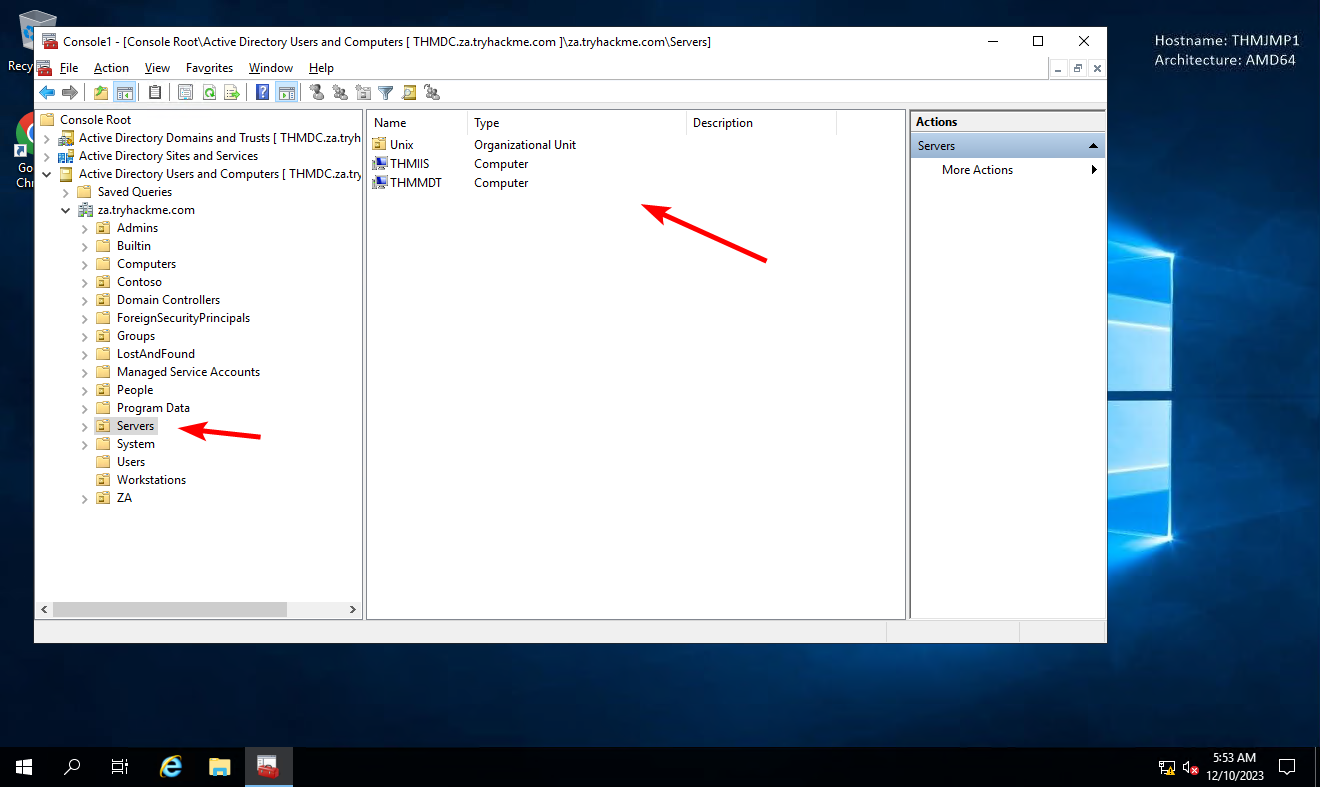Create a new user with toolbar icon

click(x=317, y=93)
